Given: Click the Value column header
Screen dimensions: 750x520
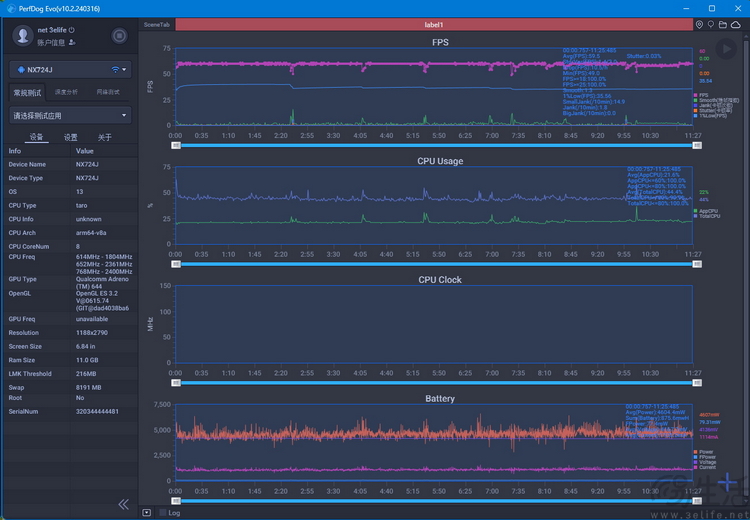Looking at the screenshot, I should click(x=85, y=151).
